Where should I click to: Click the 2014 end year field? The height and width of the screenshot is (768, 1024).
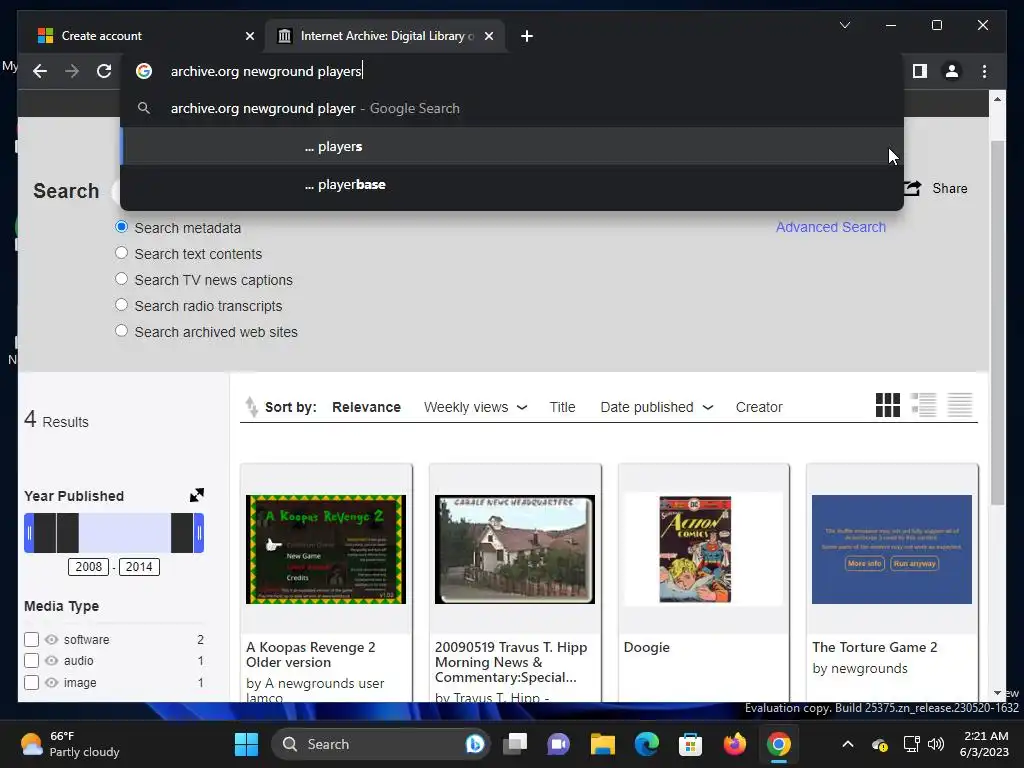pos(138,566)
